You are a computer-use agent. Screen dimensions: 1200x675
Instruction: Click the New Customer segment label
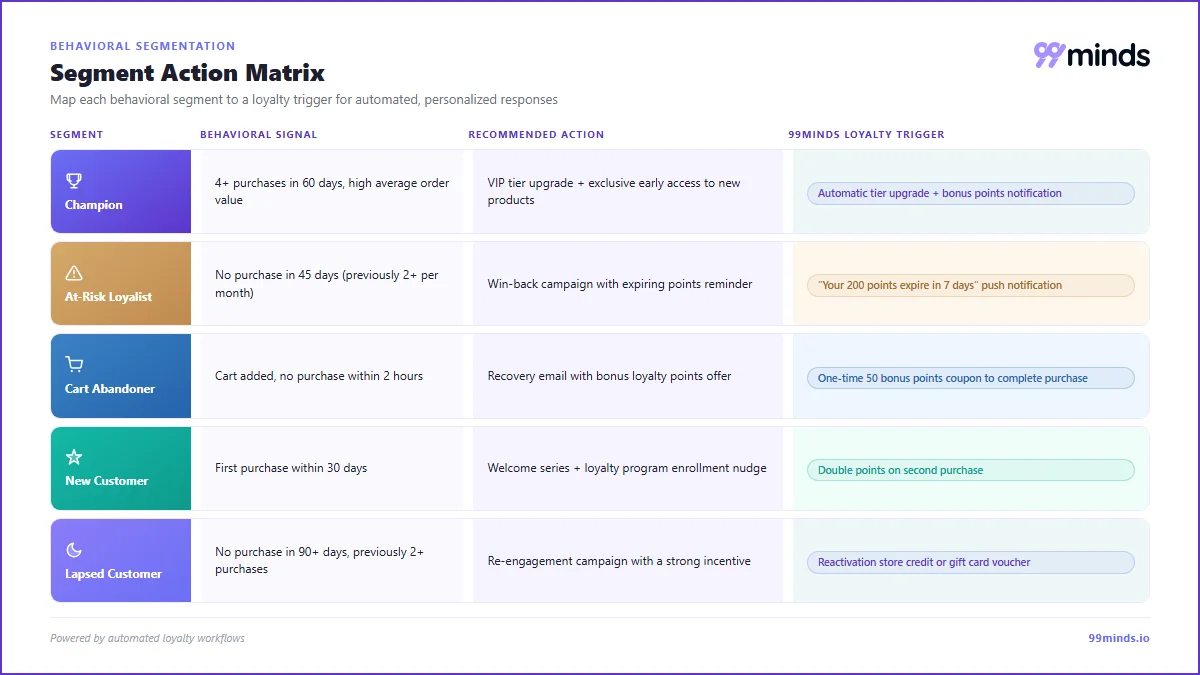click(x=106, y=481)
